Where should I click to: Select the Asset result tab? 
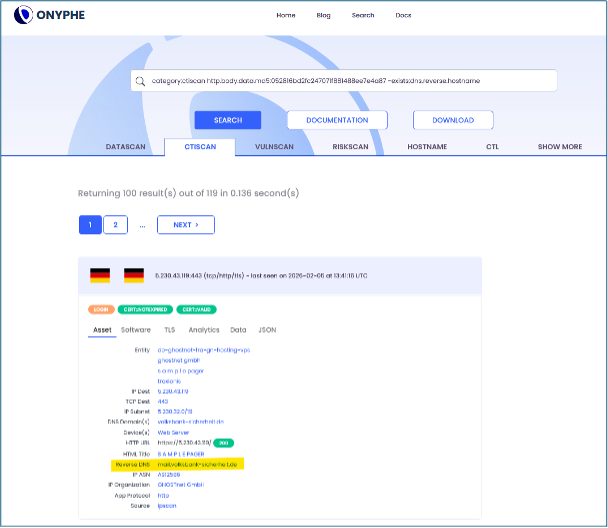click(x=102, y=330)
